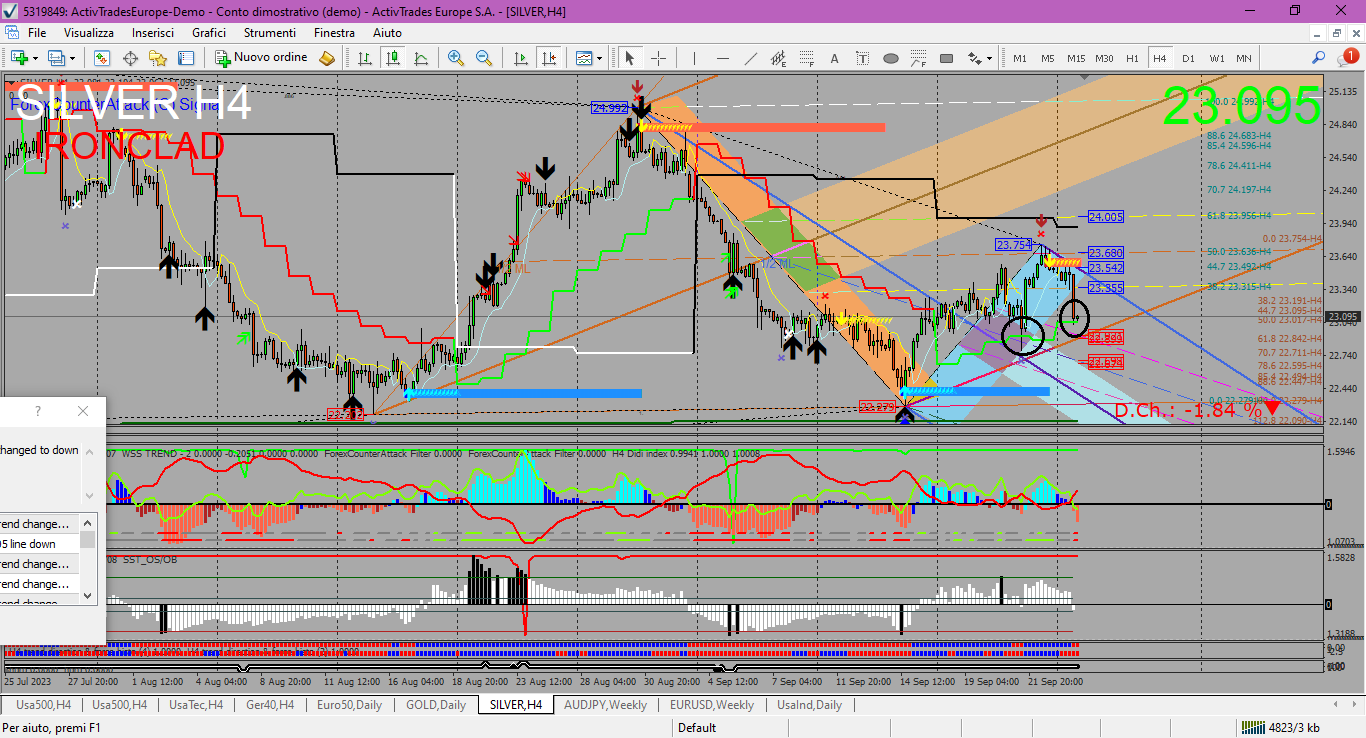Open the Navigator folder-star icon
Image resolution: width=1366 pixels, height=738 pixels.
coord(158,58)
